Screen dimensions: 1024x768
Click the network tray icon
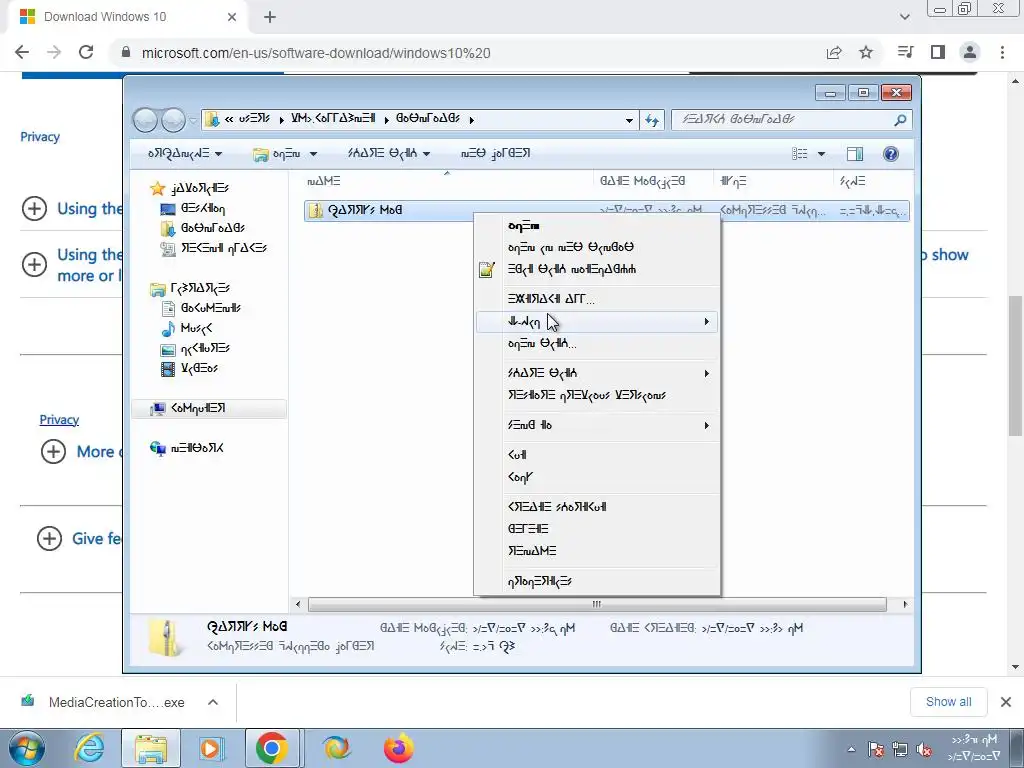tap(900, 750)
